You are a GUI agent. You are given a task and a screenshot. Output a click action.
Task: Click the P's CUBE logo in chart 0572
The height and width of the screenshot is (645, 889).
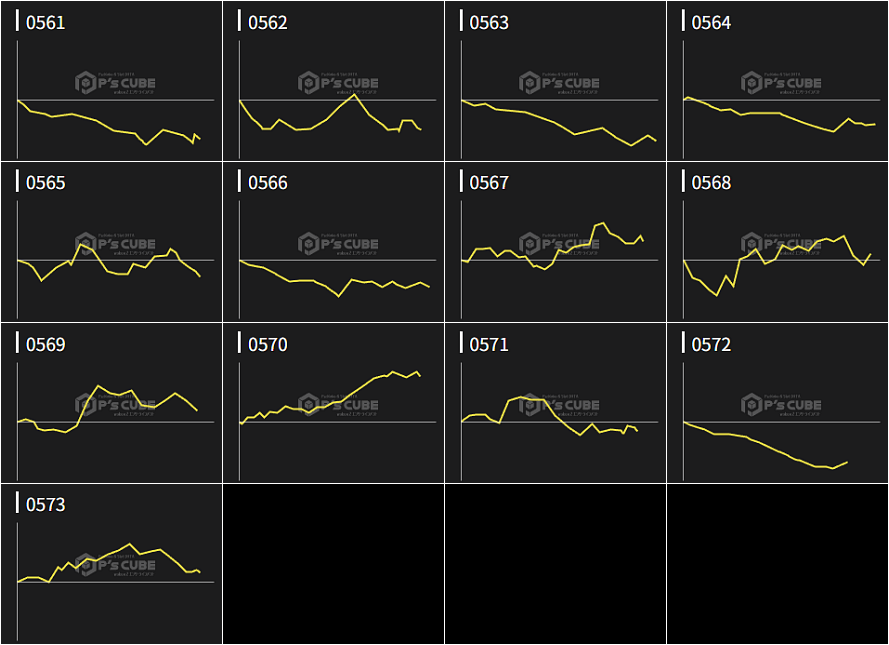tap(782, 405)
